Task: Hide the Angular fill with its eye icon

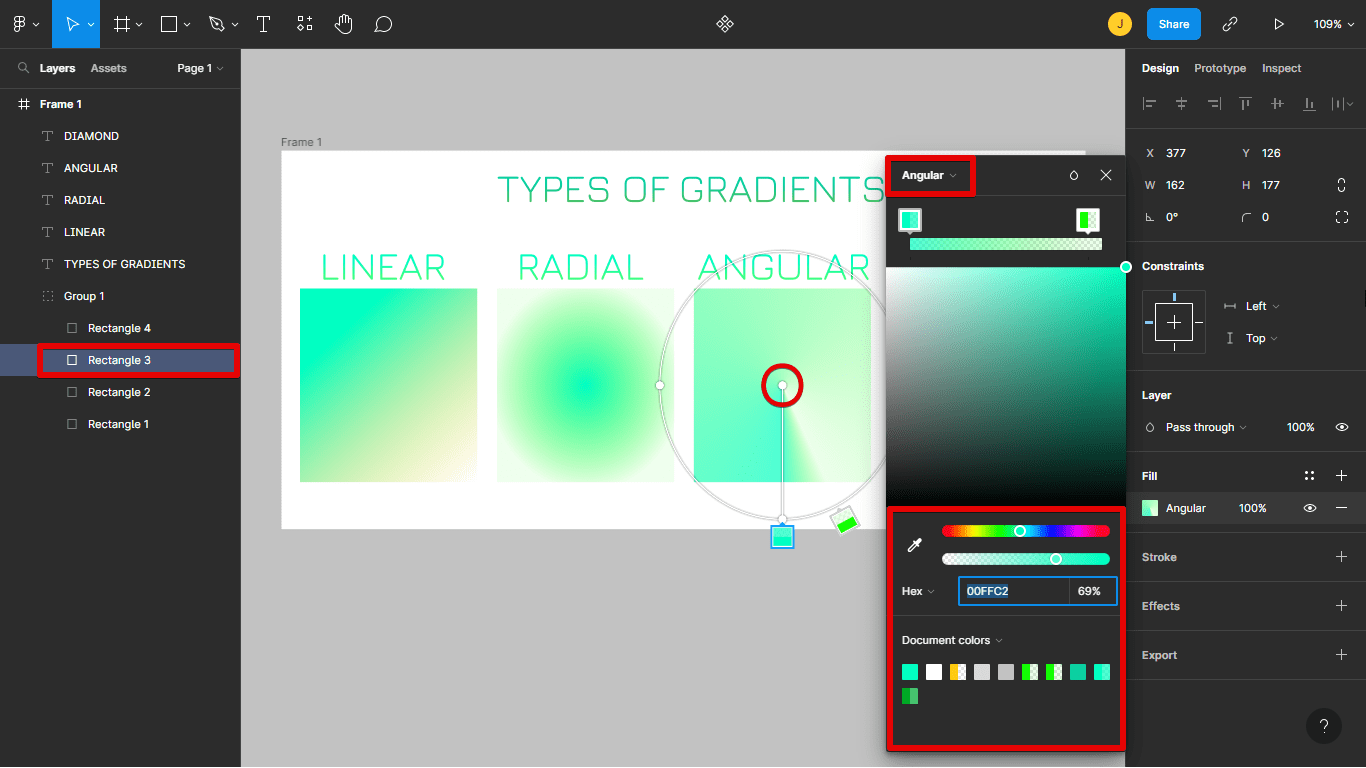Action: 1309,507
